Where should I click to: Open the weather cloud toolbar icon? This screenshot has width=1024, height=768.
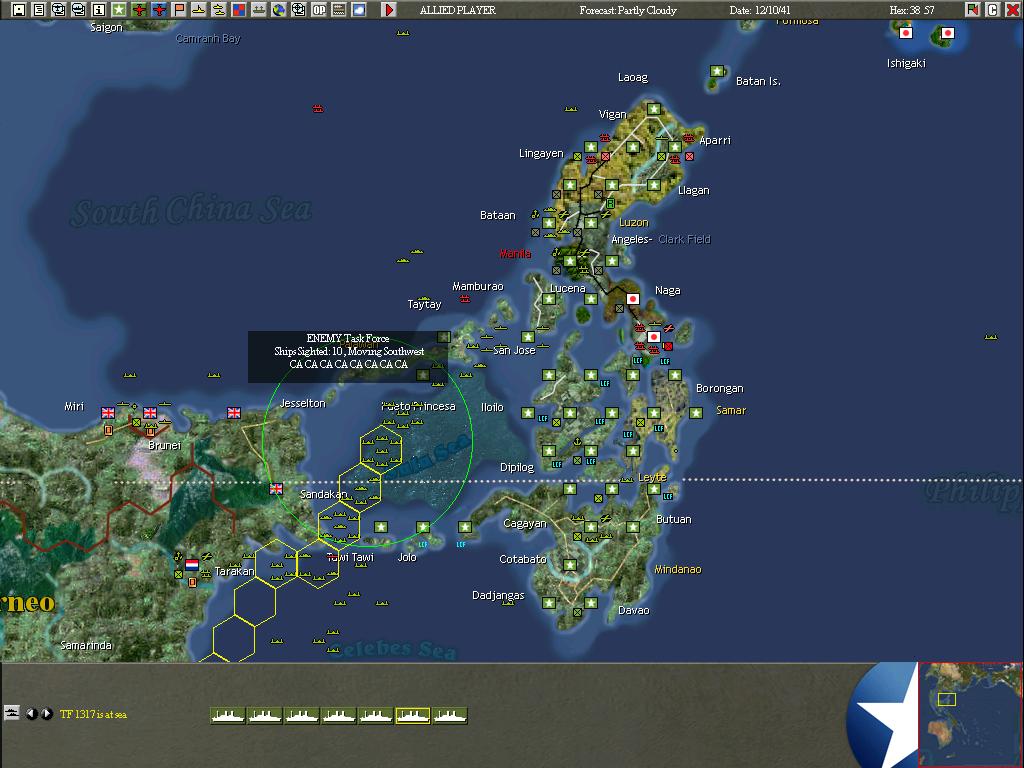pyautogui.click(x=359, y=10)
